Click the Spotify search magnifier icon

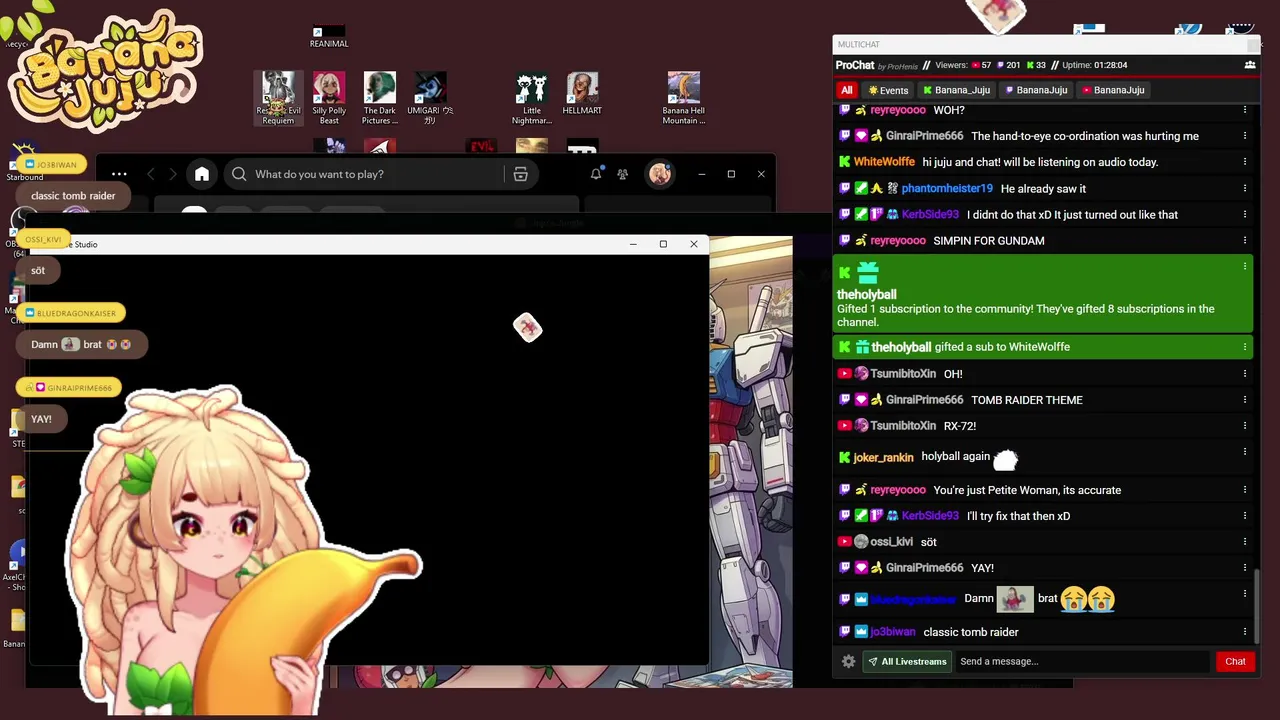[x=239, y=174]
